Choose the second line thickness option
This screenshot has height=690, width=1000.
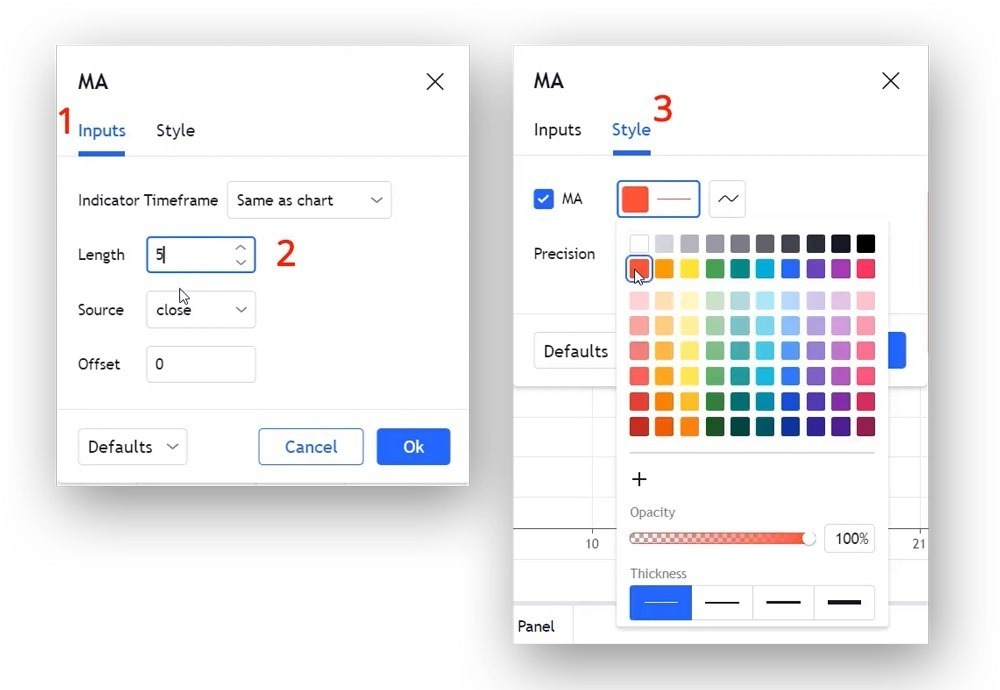(x=722, y=603)
